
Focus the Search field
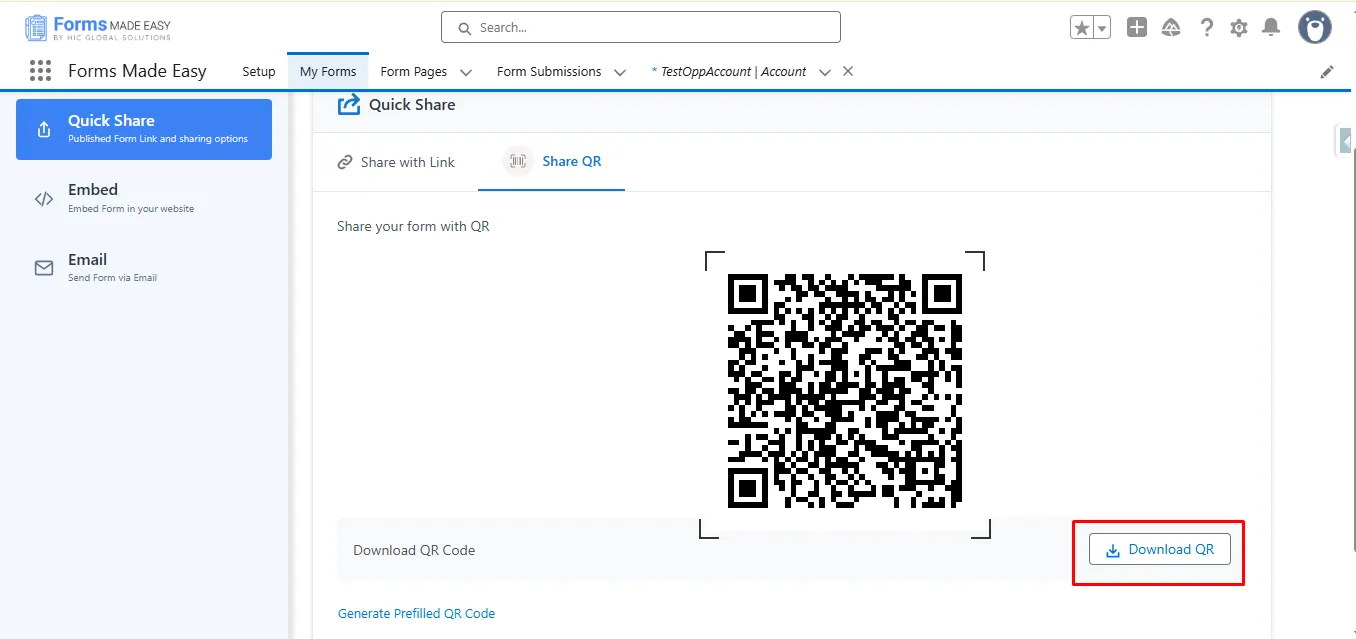tap(641, 28)
